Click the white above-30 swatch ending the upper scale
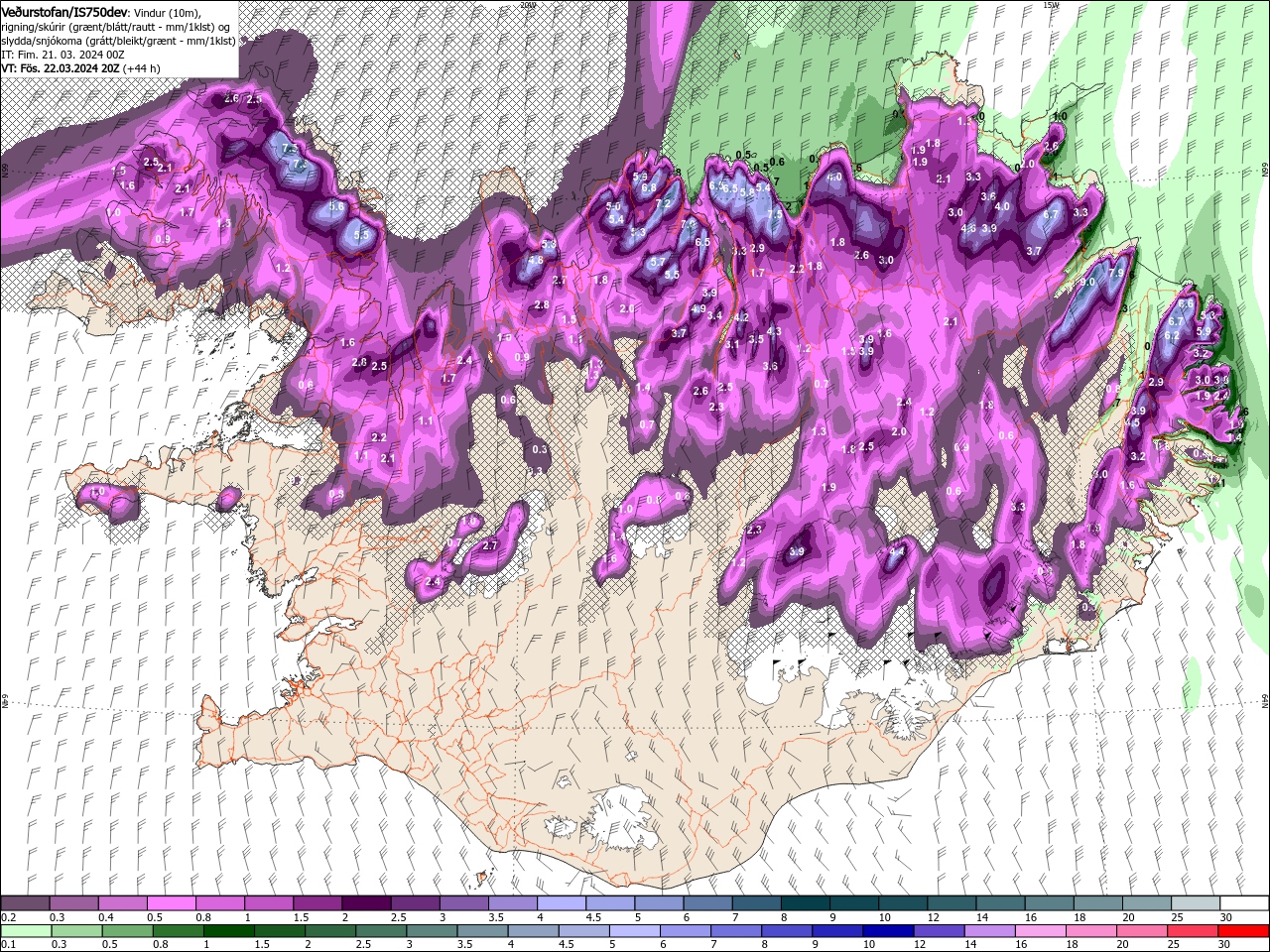The width and height of the screenshot is (1270, 952). [1242, 903]
